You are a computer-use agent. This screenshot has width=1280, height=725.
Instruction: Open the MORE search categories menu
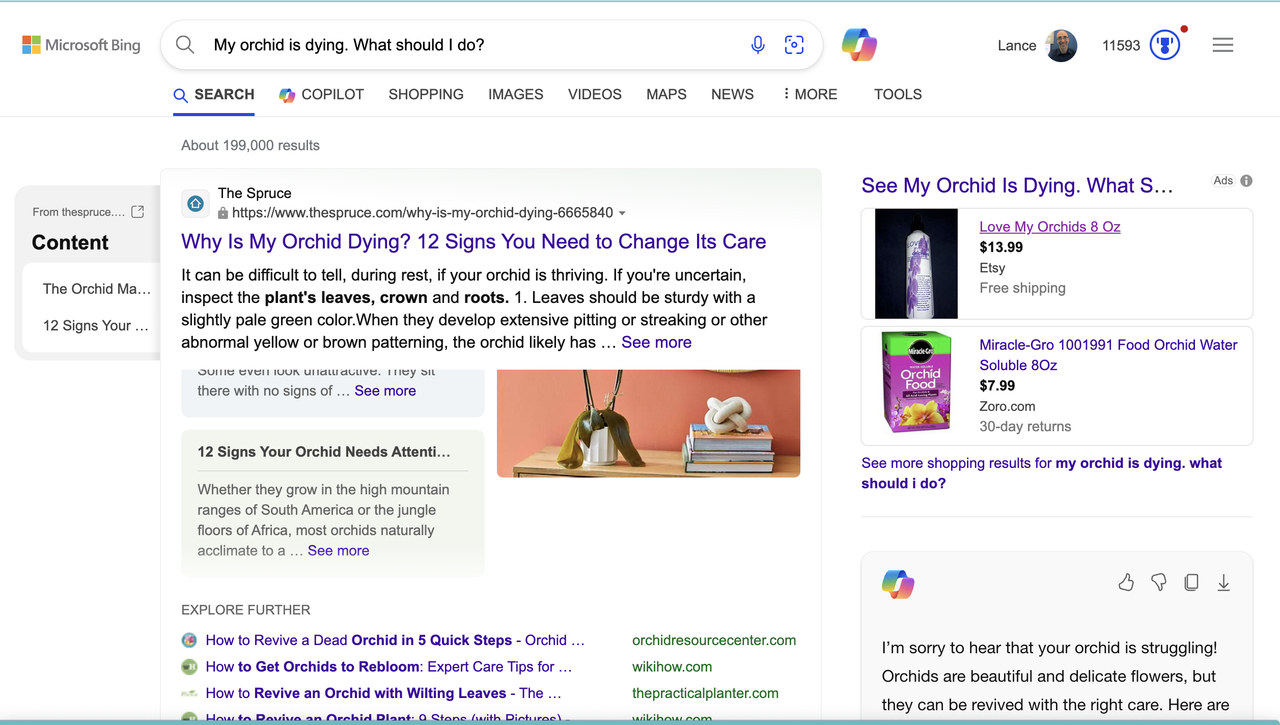[810, 94]
